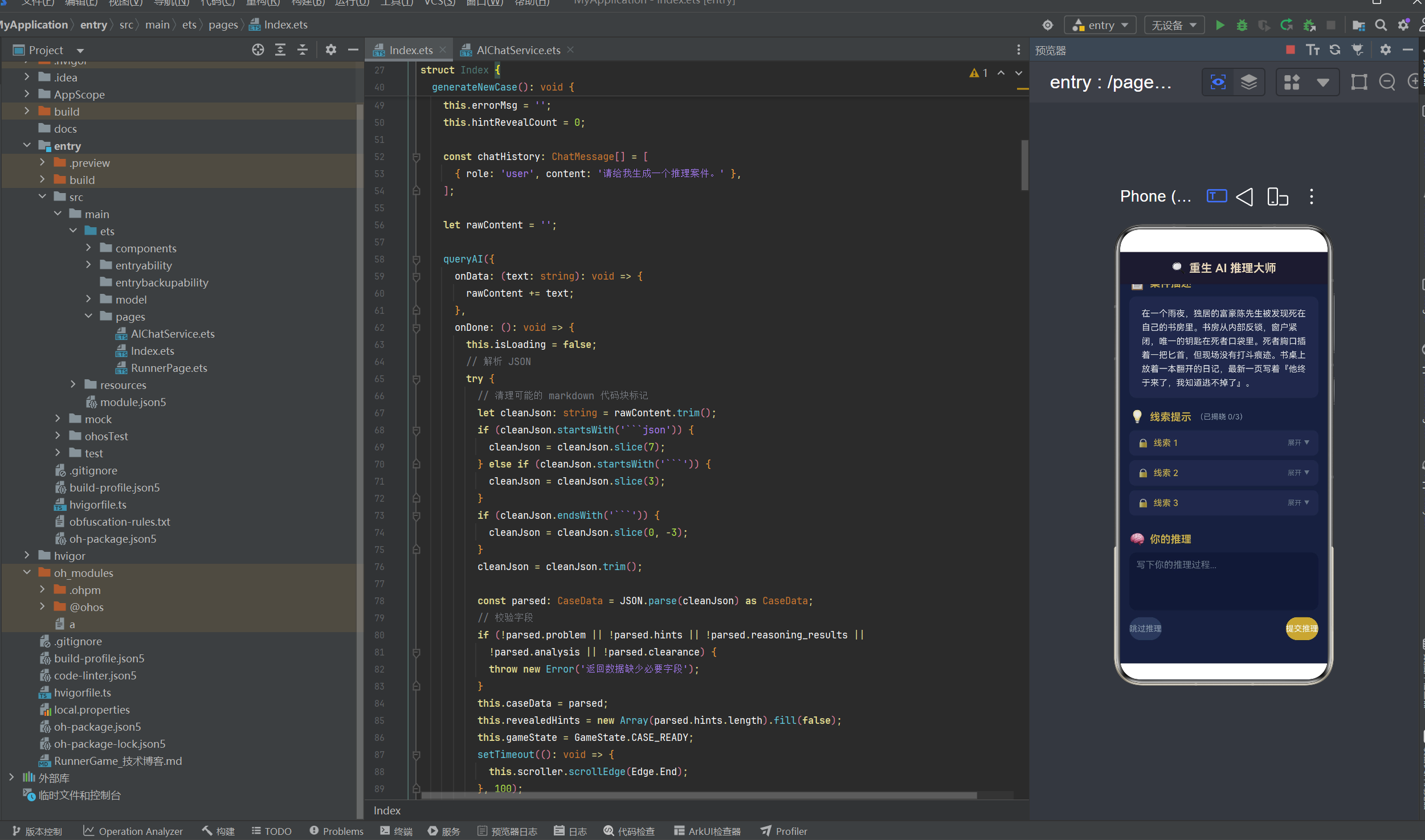Zoom out the preview with the minus magnifier
Viewport: 1425px width, 840px height.
coord(1387,83)
